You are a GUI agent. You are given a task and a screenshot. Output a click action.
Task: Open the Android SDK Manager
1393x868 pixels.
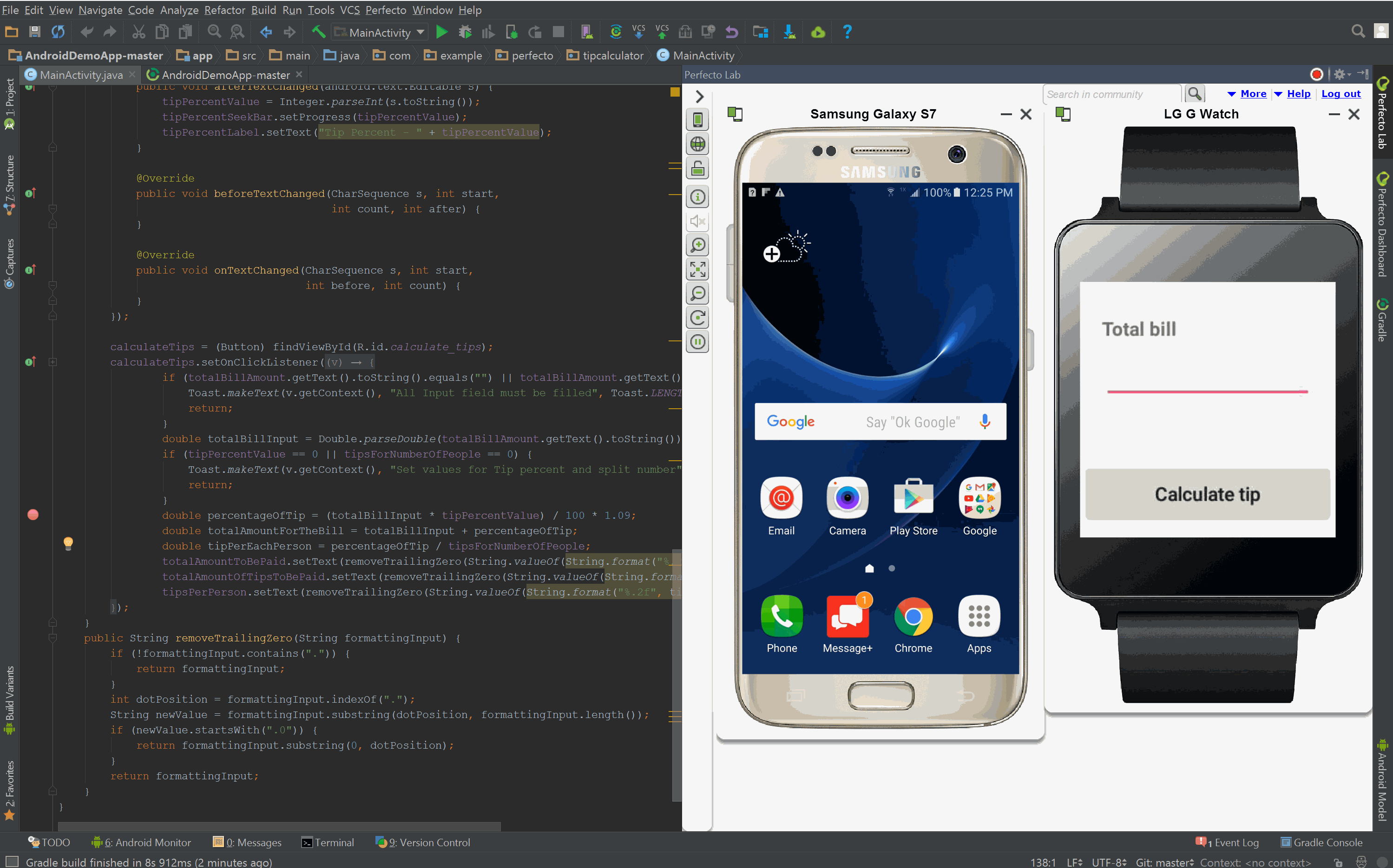[x=789, y=32]
